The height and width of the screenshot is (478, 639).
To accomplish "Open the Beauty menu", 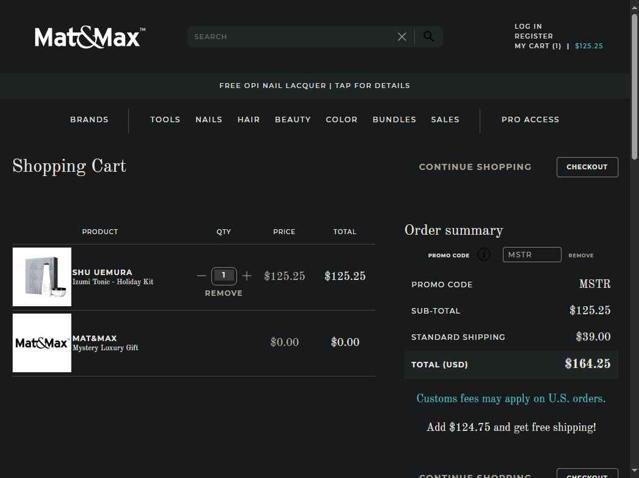I will pos(293,119).
